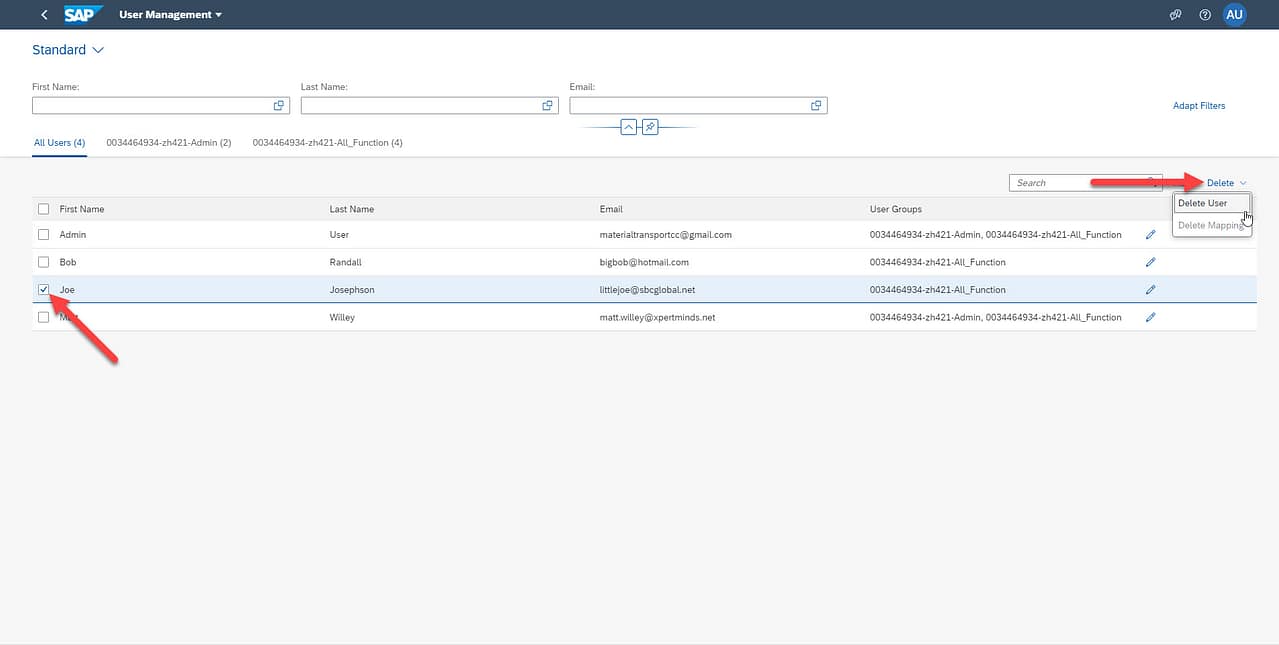Edit Bob Randall with the pencil icon
1279x645 pixels.
click(1150, 261)
